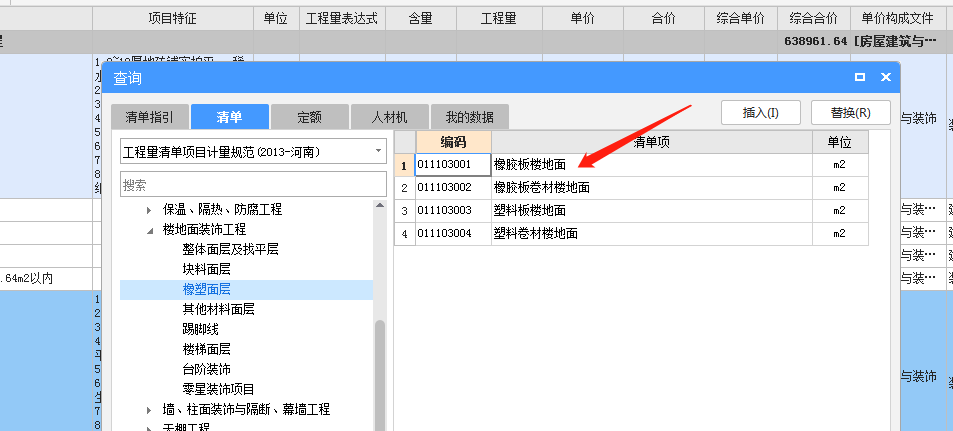Viewport: 953px width, 431px height.
Task: Click the 工程量表达式 column header
Action: (342, 19)
